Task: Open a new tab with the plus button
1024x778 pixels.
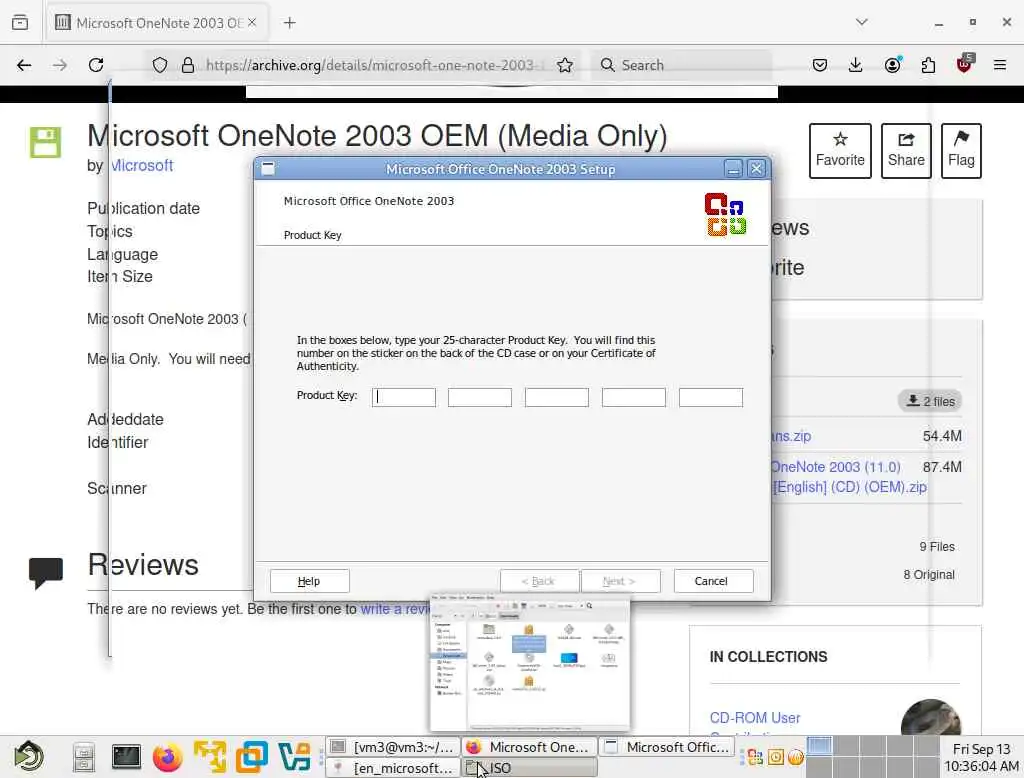Action: coord(290,23)
